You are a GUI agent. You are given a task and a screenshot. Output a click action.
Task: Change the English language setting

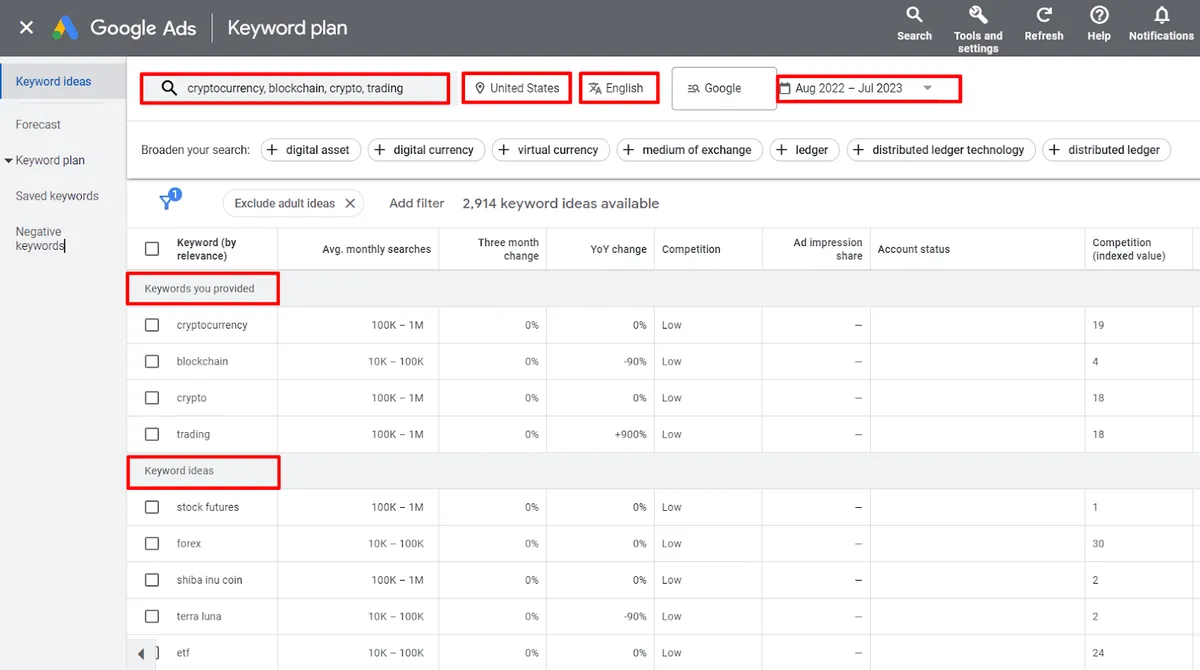618,88
